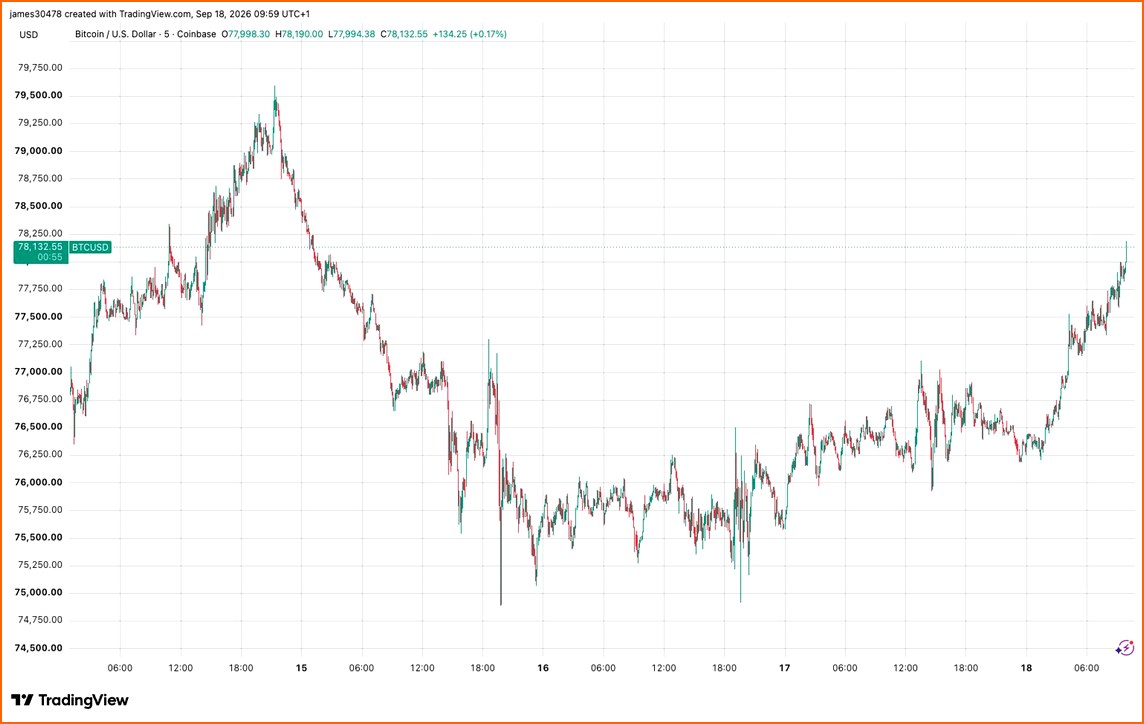The width and height of the screenshot is (1144, 724).
Task: Click the day 15 time axis label
Action: [x=301, y=668]
